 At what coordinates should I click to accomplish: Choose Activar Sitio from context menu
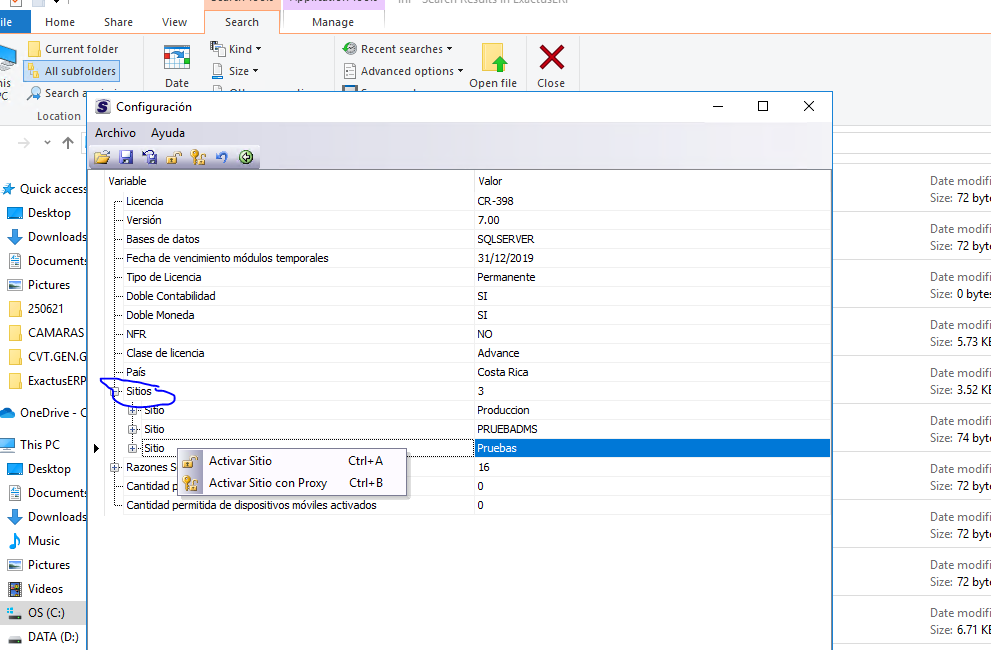pos(293,461)
